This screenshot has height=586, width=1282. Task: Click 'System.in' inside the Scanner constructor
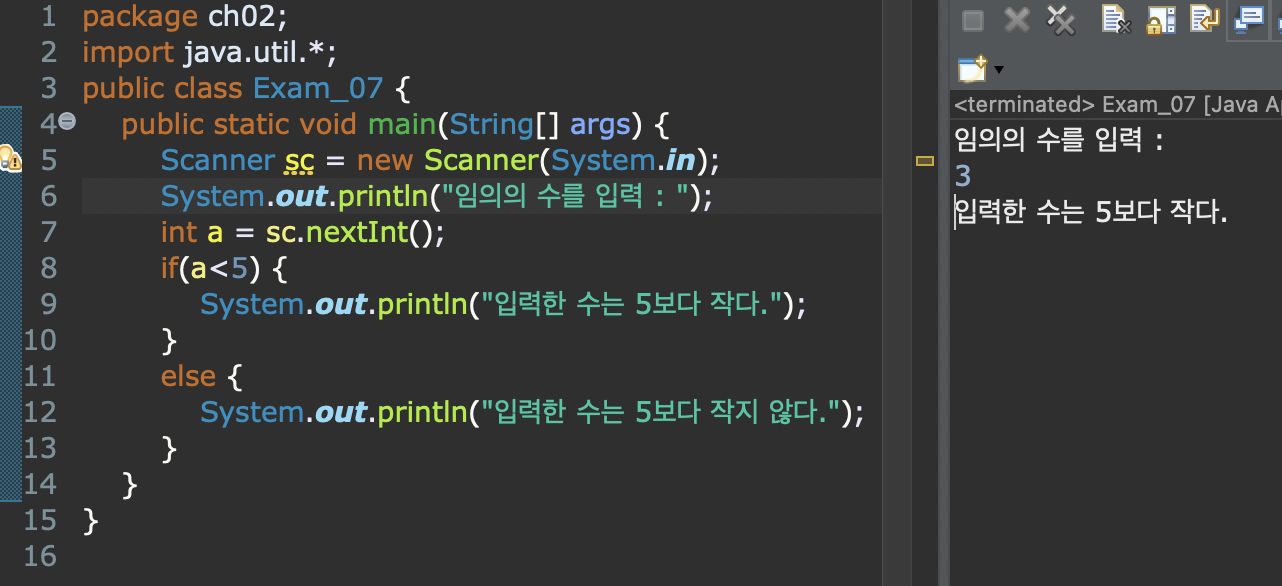coord(621,160)
